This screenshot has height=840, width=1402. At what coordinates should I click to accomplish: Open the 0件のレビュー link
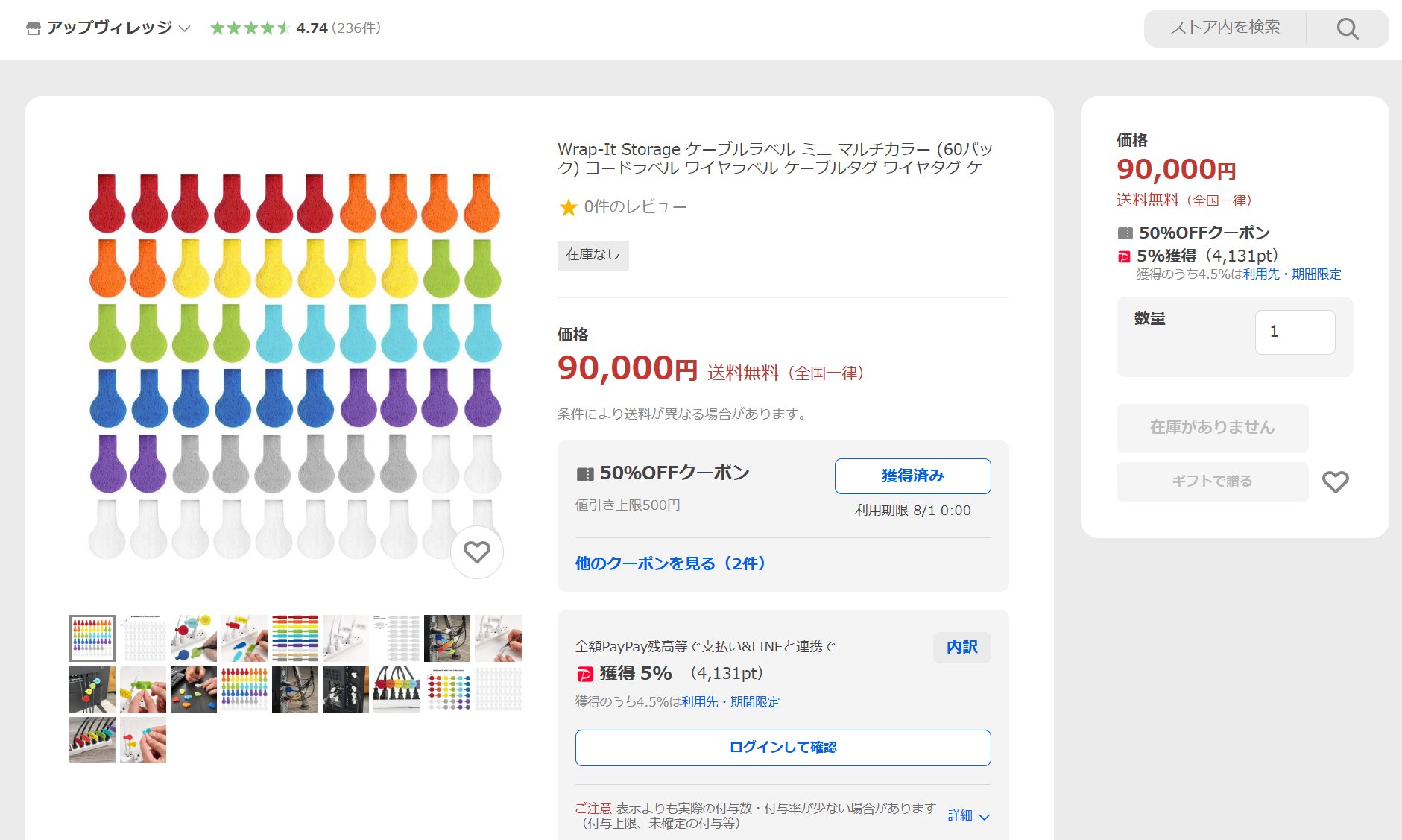point(635,206)
